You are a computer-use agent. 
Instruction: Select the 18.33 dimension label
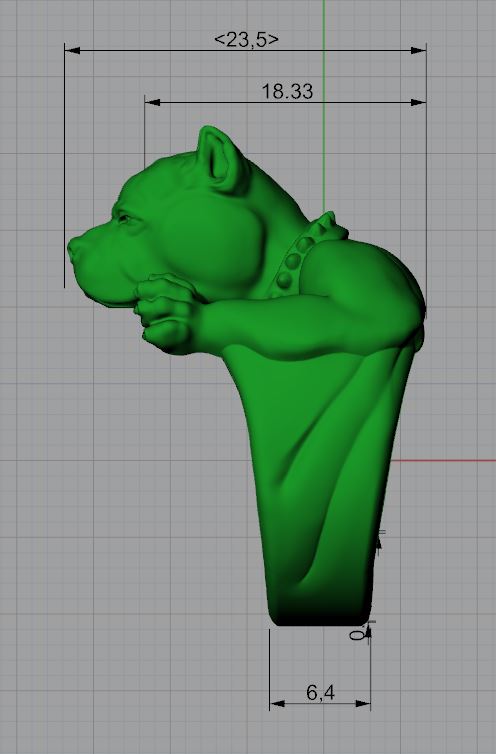click(x=287, y=91)
